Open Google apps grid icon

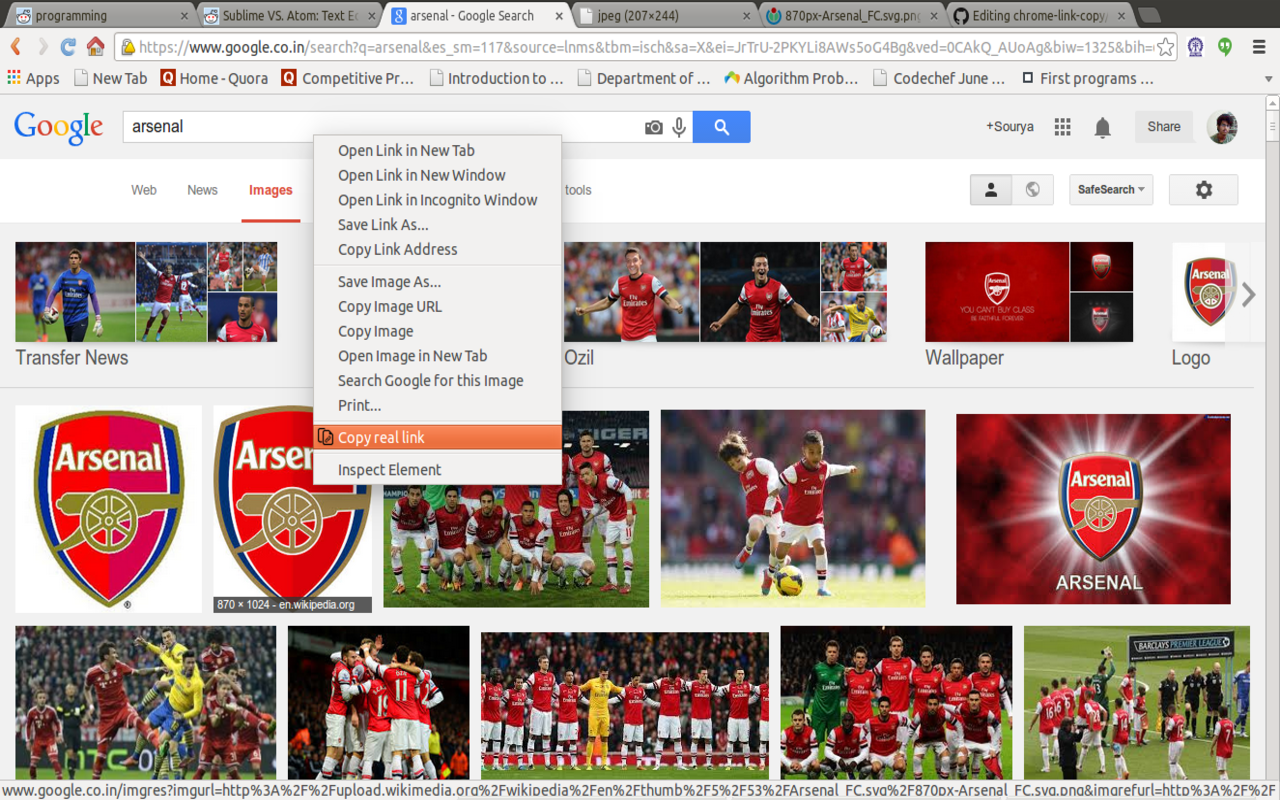pos(1062,127)
